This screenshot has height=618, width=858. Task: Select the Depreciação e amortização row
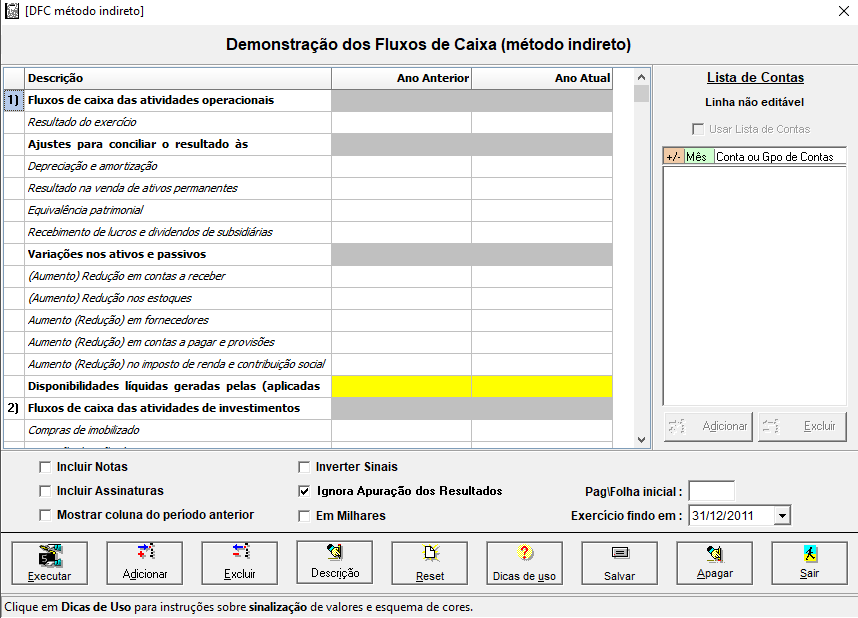pyautogui.click(x=308, y=166)
